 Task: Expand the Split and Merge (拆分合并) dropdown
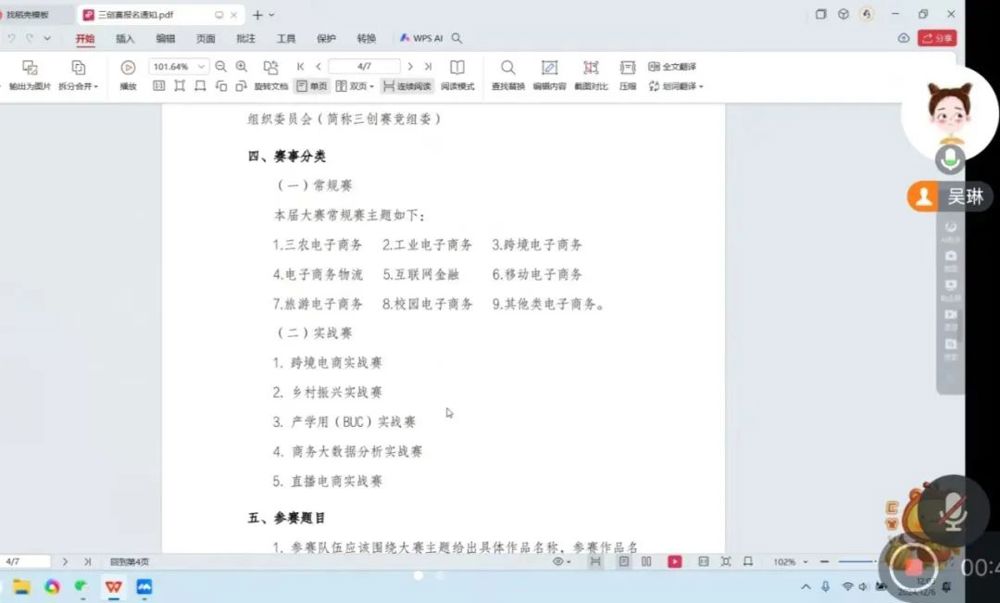click(x=79, y=86)
